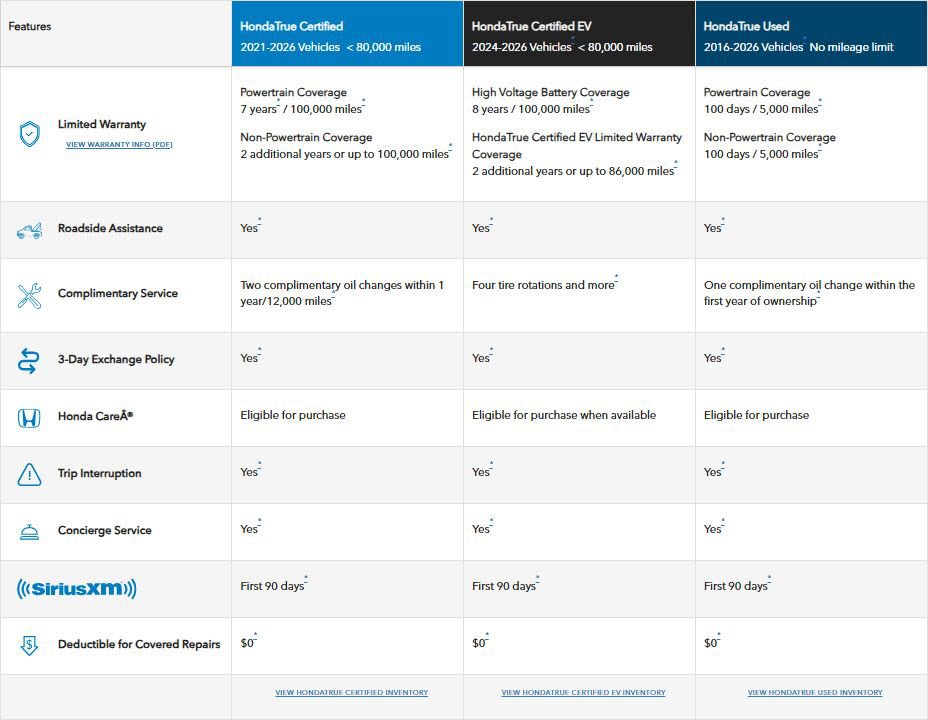Click the Complimentary Service wrench icon
The image size is (928, 720).
coord(30,295)
